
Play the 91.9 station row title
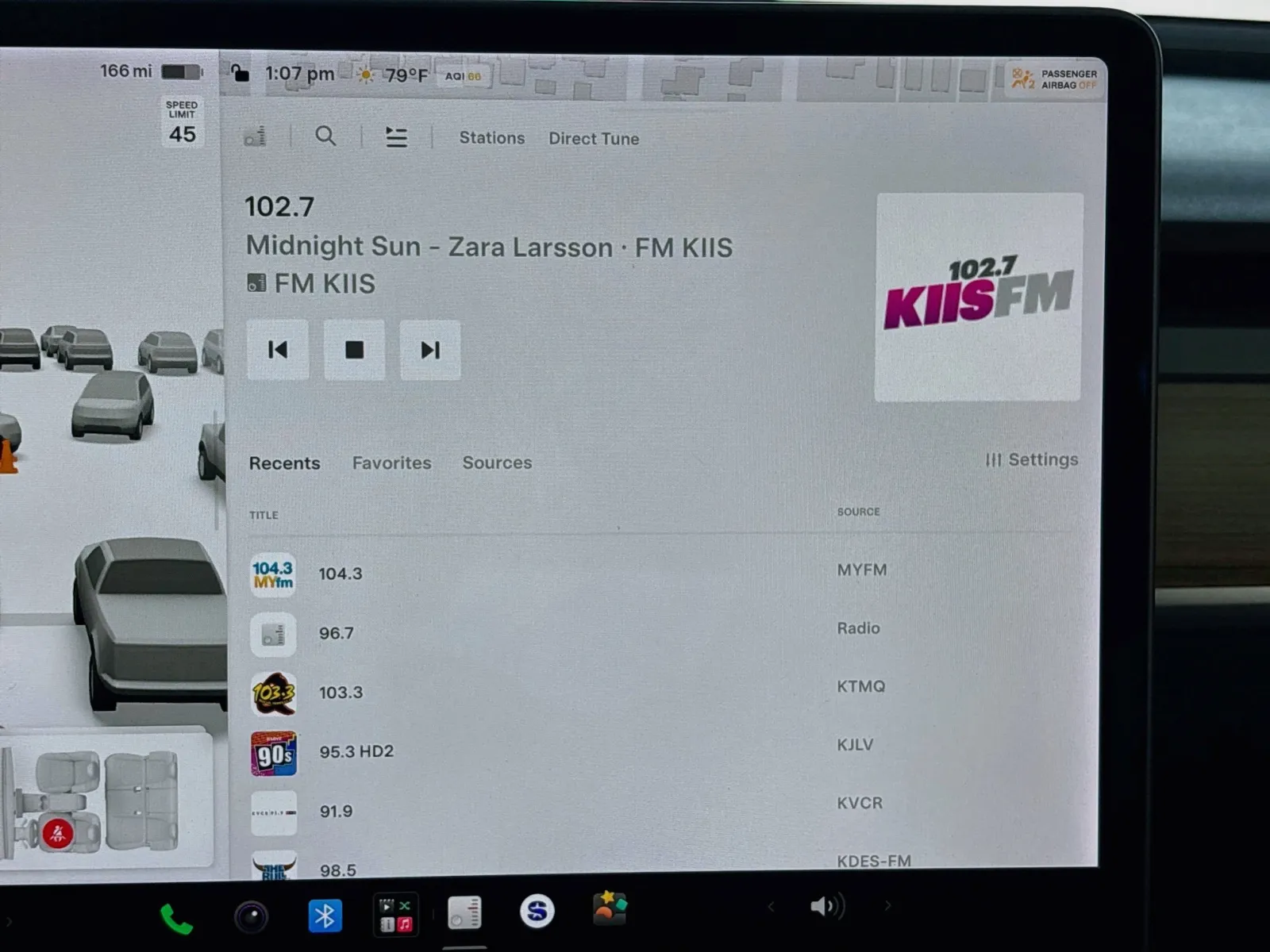337,812
